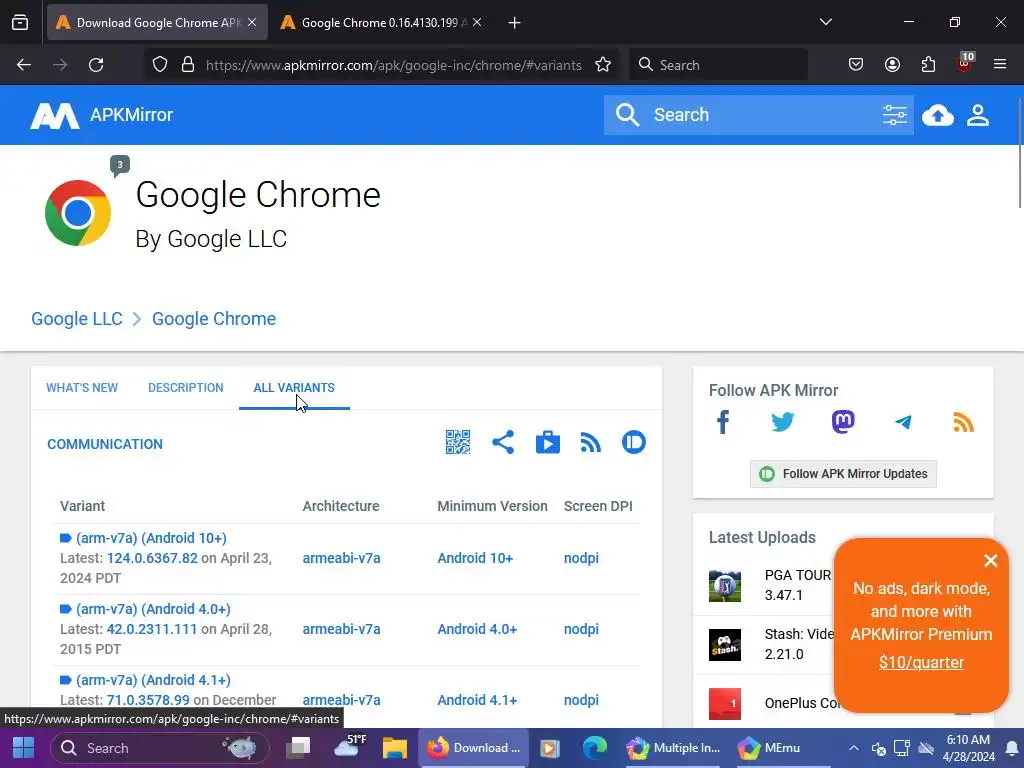Close the Download Google Chrome APK tab
This screenshot has height=768, width=1024.
[x=252, y=22]
